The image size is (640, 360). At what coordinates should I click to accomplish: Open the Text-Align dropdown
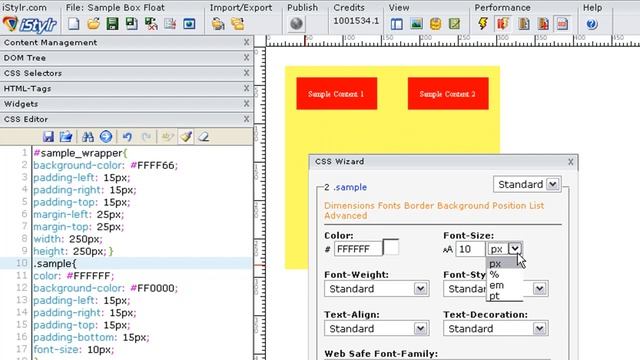coord(377,329)
